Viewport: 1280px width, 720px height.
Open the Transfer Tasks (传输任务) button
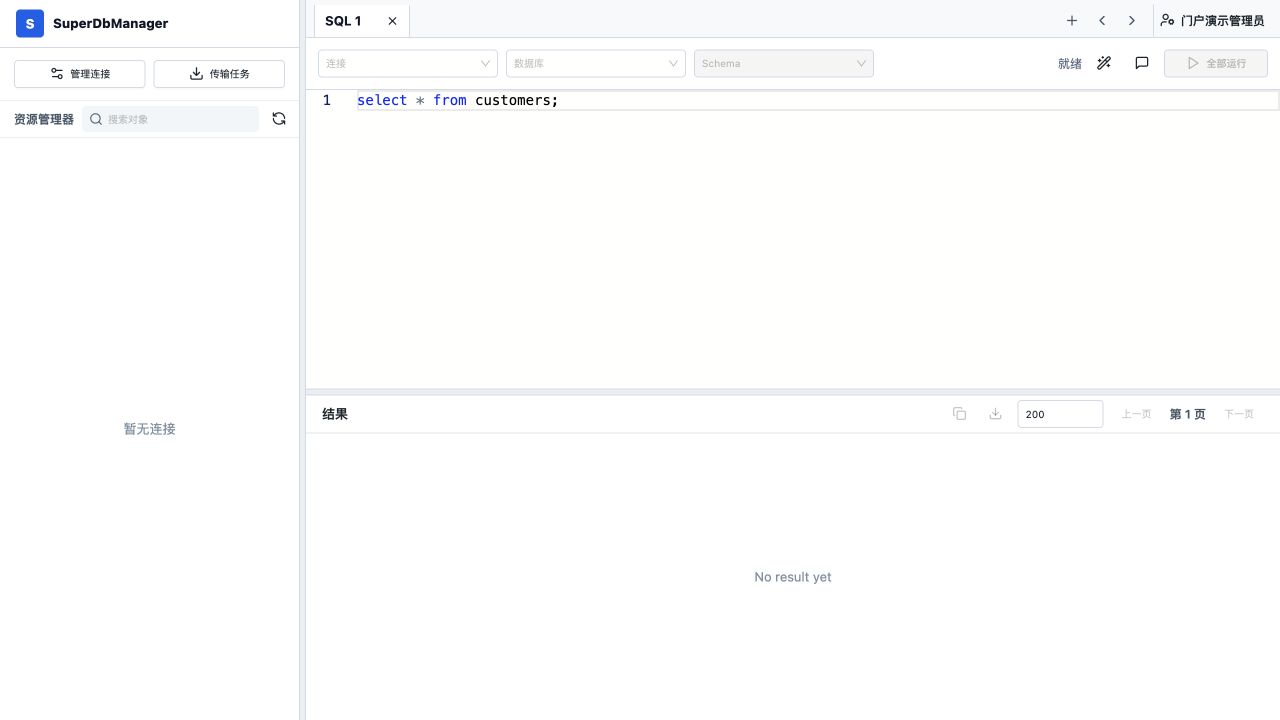(x=219, y=74)
